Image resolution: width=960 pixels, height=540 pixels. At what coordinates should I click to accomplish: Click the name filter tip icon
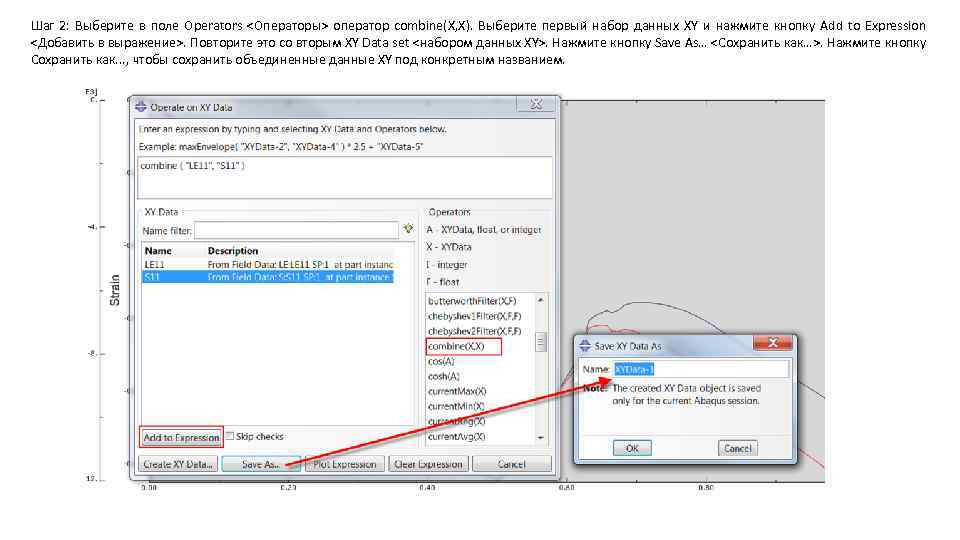[408, 229]
